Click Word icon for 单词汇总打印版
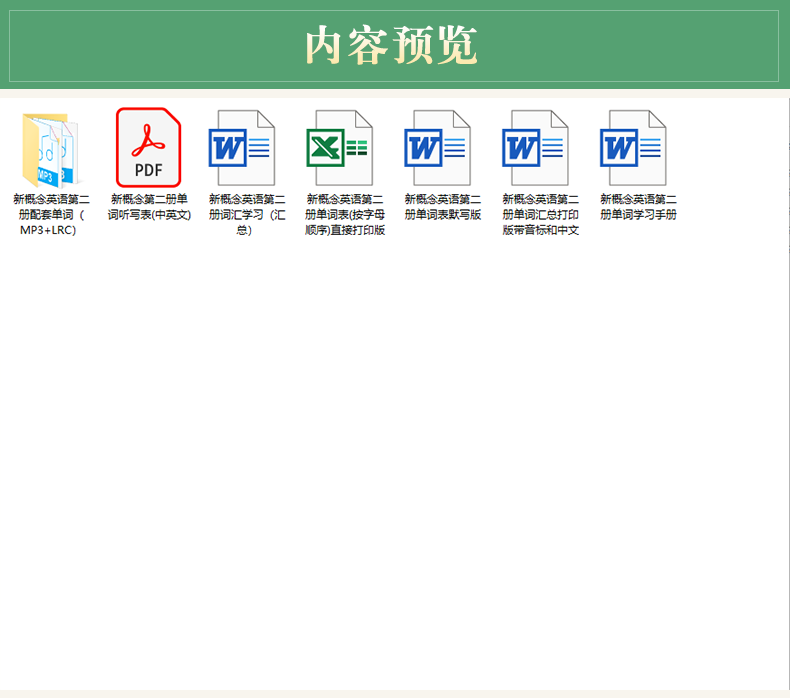This screenshot has height=698, width=790. 535,148
